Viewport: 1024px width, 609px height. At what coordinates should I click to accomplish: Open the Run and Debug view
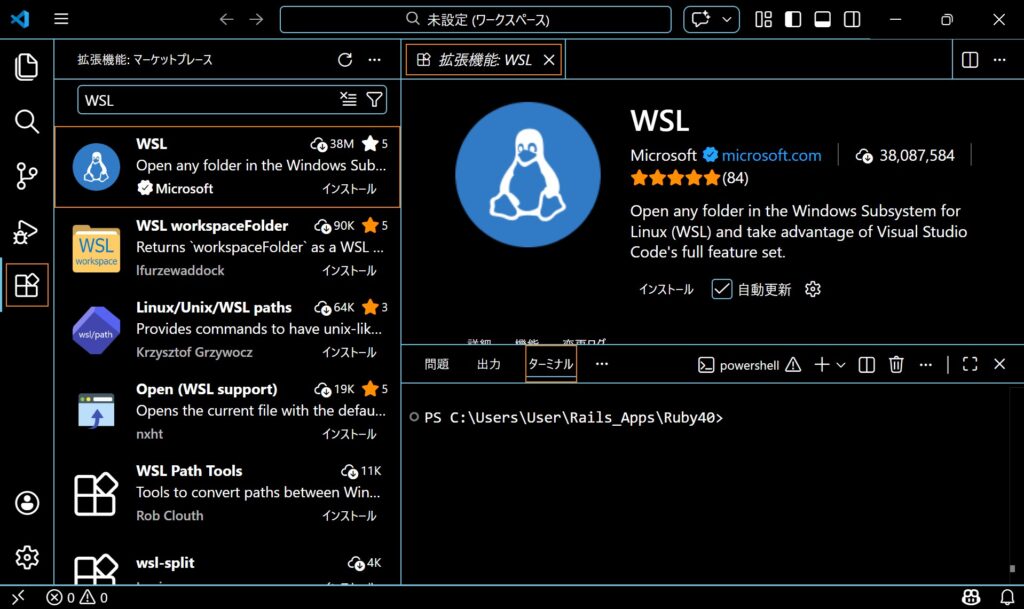click(26, 233)
